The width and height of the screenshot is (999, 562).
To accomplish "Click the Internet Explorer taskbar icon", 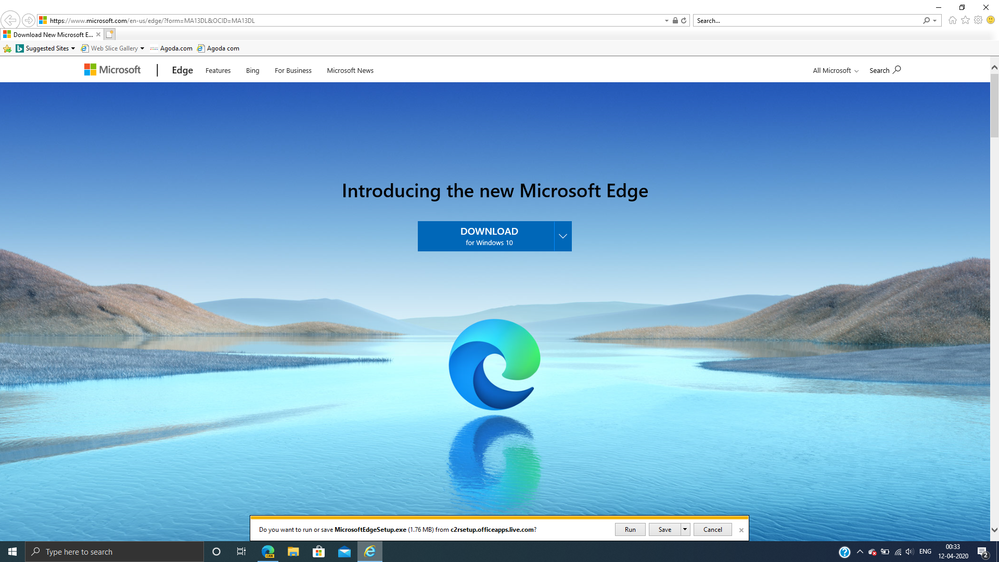I will pyautogui.click(x=370, y=552).
